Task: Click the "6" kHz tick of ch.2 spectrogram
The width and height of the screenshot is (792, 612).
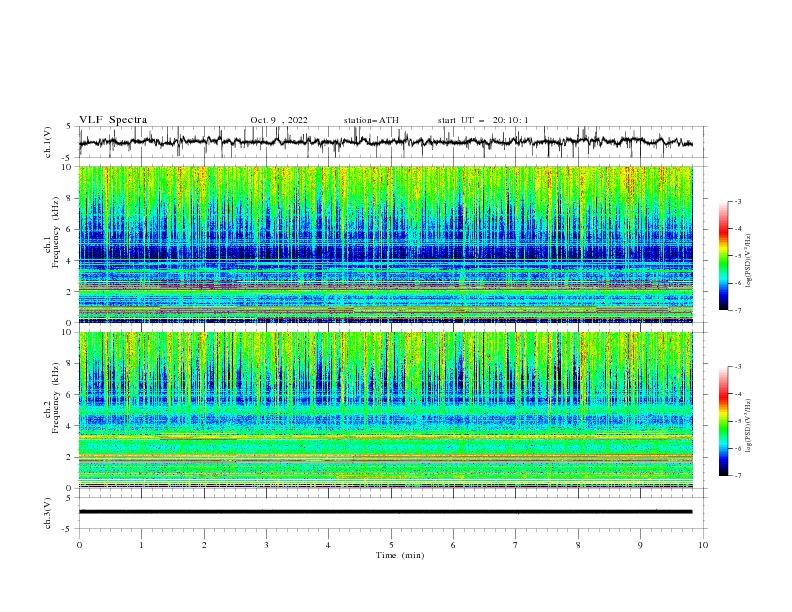Action: click(x=70, y=394)
